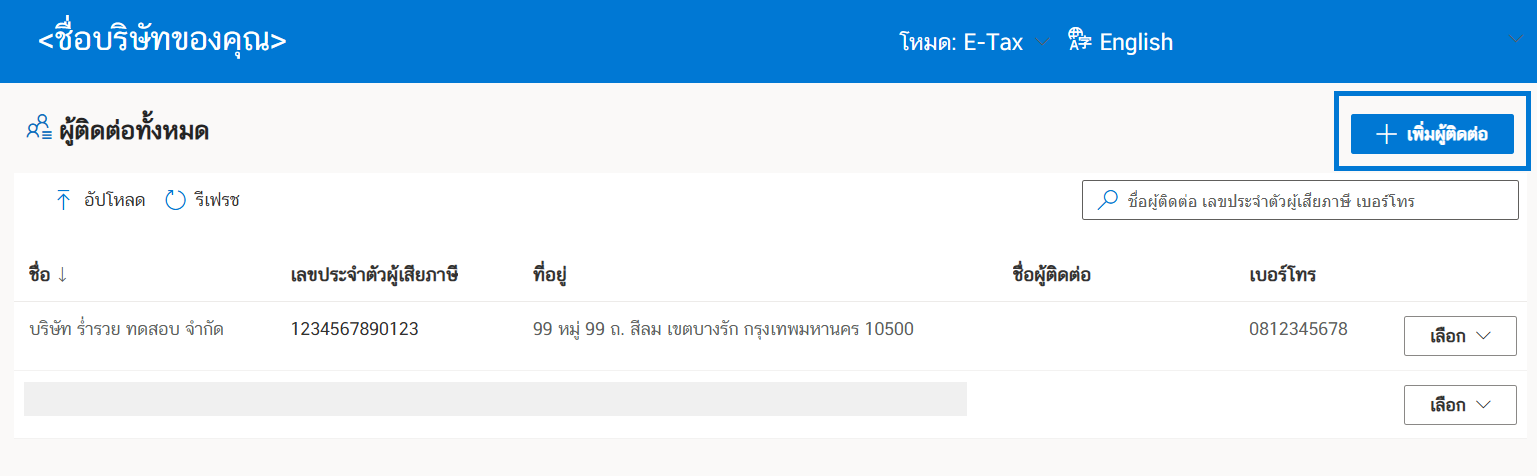Screen dimensions: 1537x476
Task: Click the sort arrow next to ชื่อ
Action: point(62,275)
